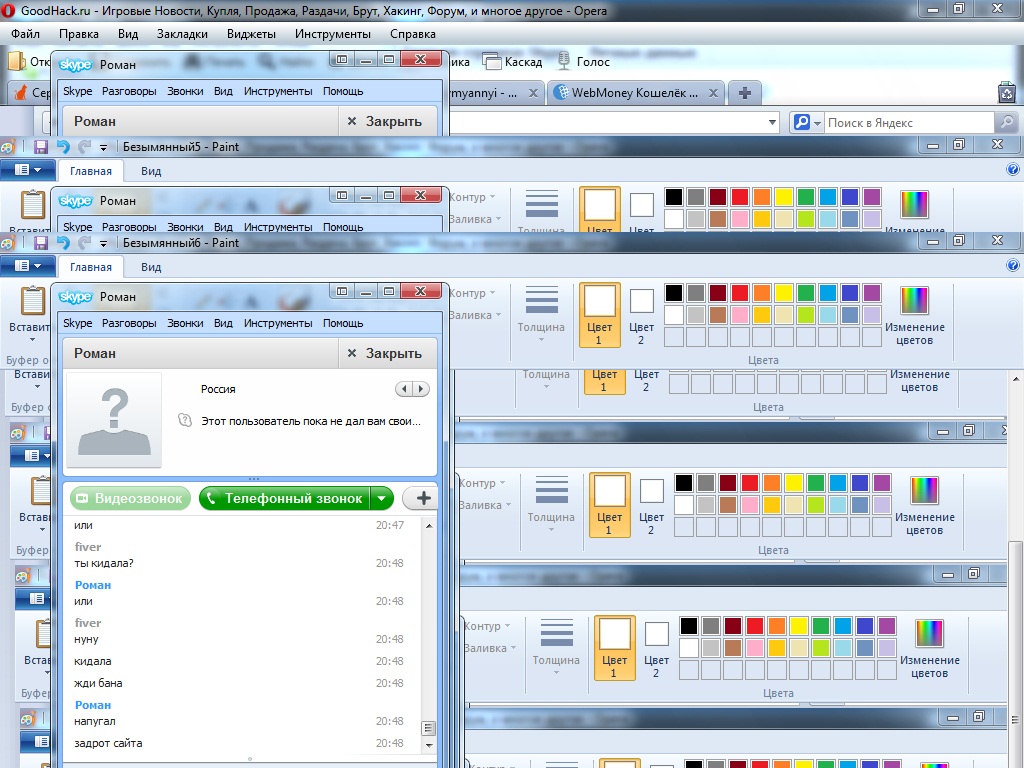1024x768 pixels.
Task: Click Redo arrow in Безымянный6 Paint title bar
Action: pyautogui.click(x=84, y=243)
